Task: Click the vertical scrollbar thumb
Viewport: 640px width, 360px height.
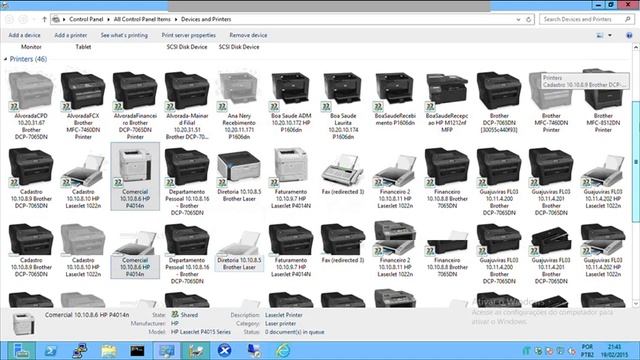Action: [x=636, y=162]
